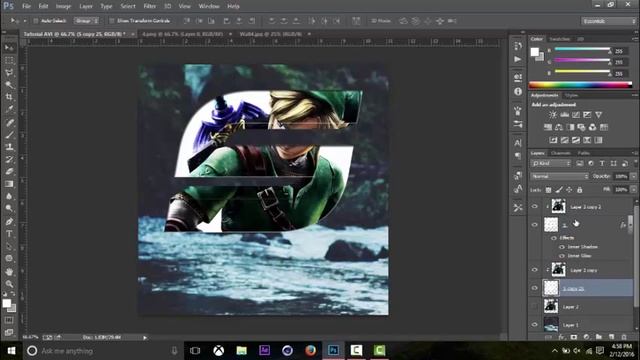The image size is (640, 360).
Task: Click the red channel slider
Action: coord(582,49)
